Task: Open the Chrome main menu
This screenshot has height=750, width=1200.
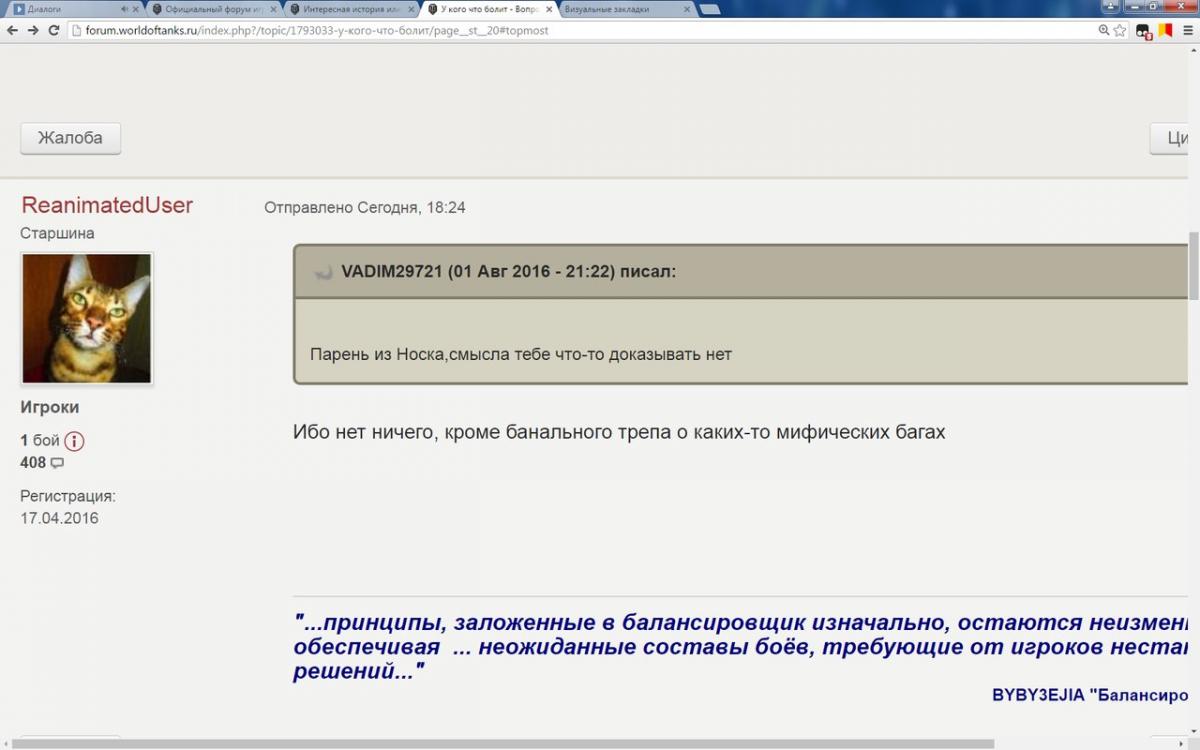Action: (x=1186, y=30)
